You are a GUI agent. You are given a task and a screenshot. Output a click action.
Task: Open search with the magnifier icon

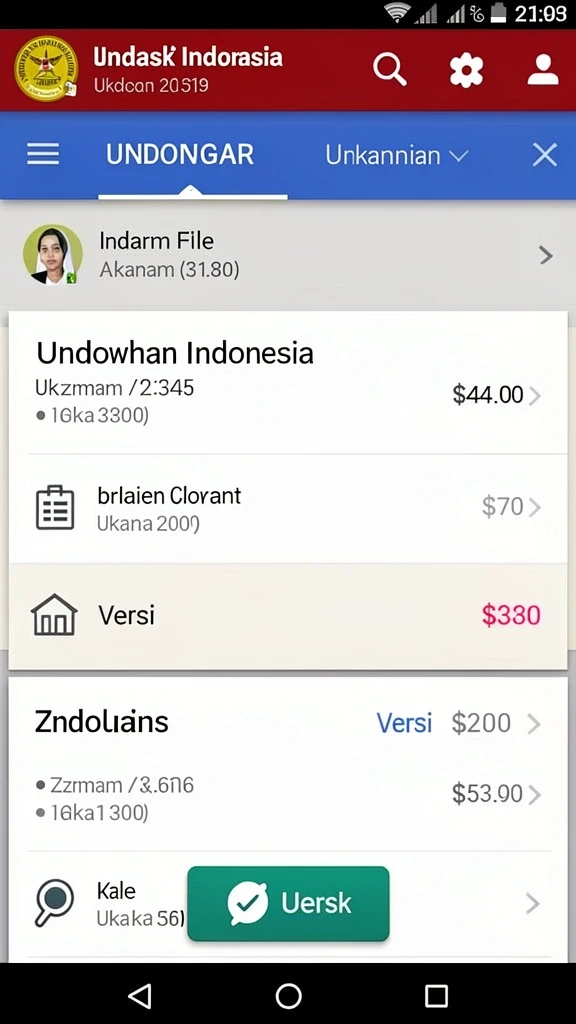390,69
